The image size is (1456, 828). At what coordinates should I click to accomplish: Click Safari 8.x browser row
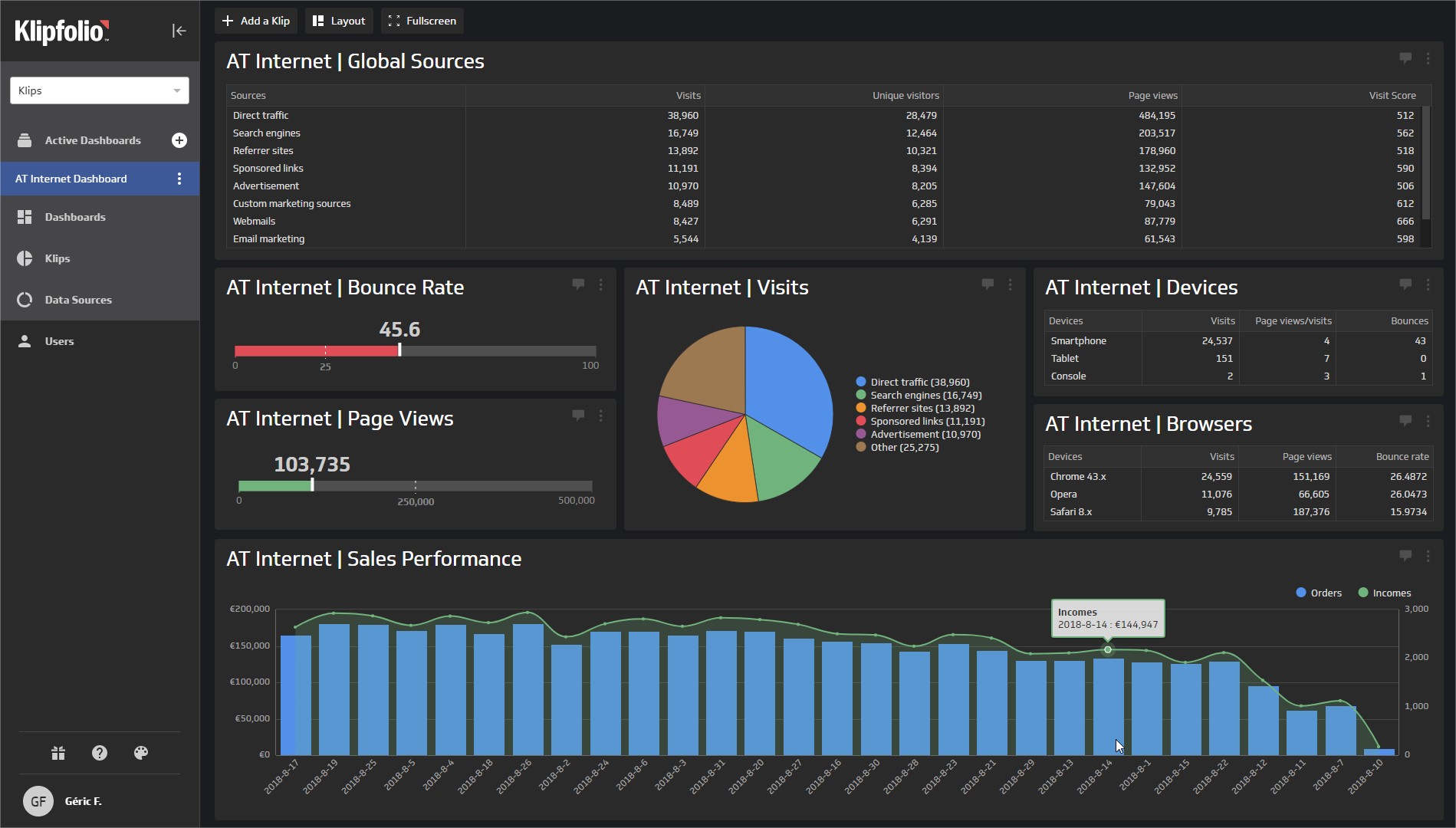(x=1238, y=511)
